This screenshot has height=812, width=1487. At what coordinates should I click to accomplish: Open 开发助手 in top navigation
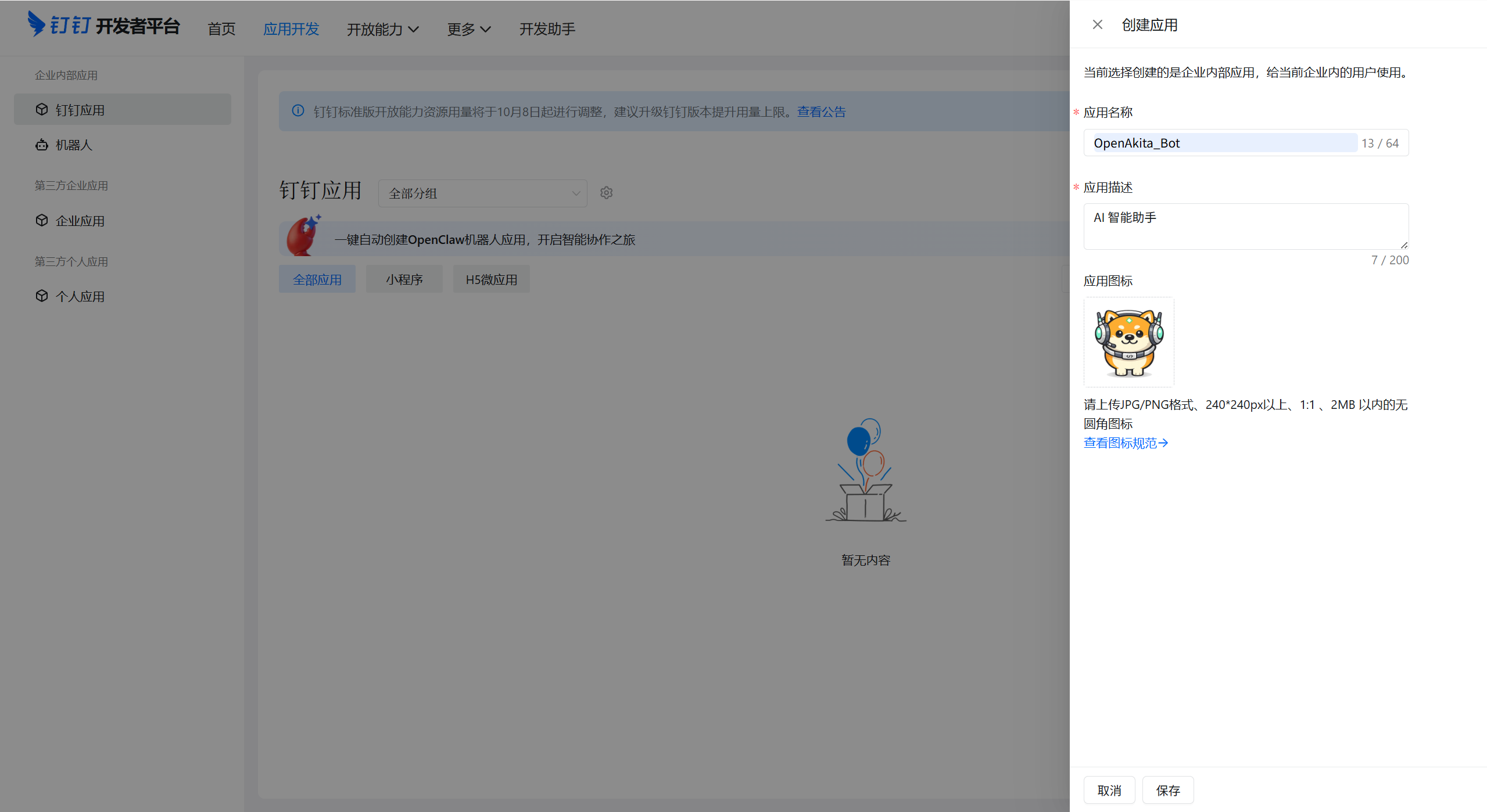click(x=547, y=29)
